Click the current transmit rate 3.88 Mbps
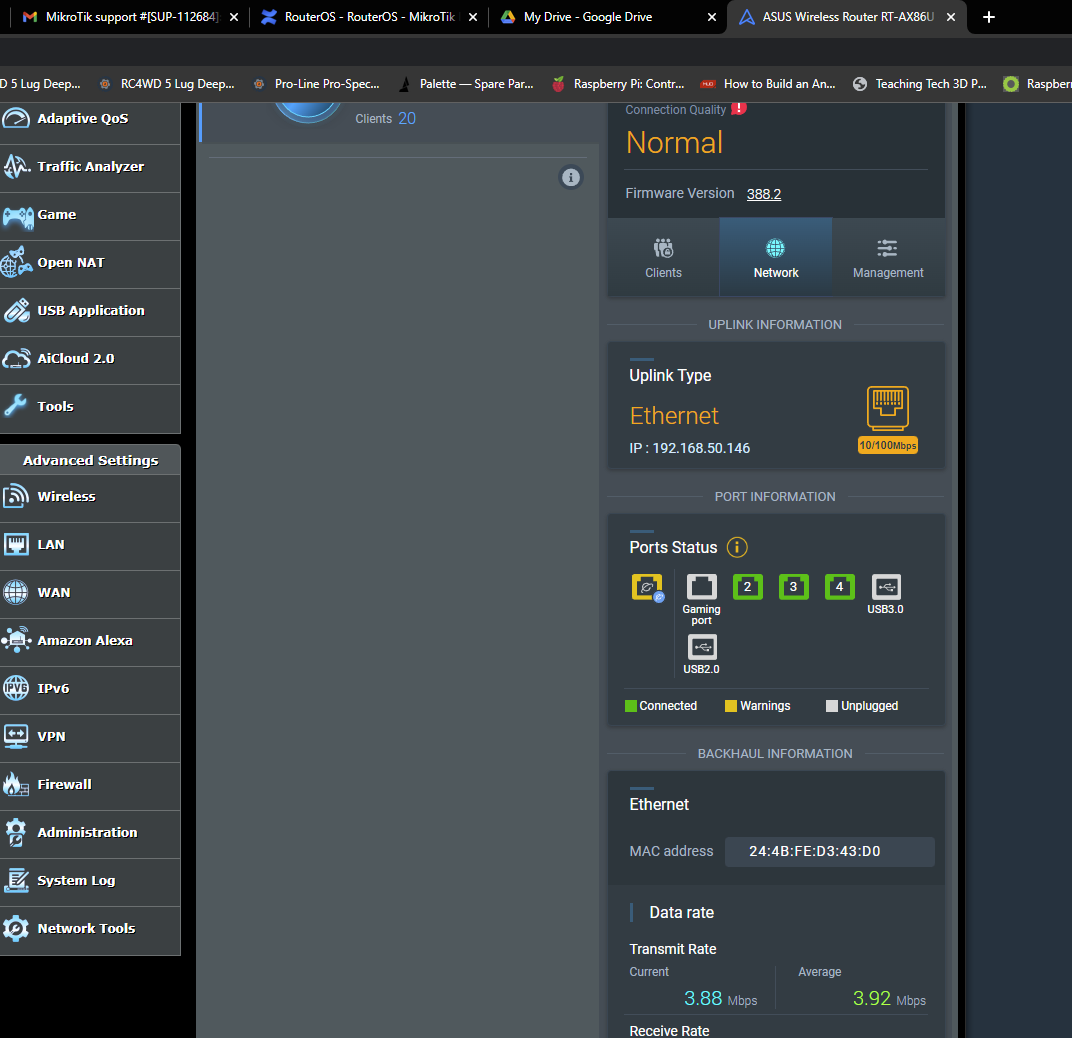Image resolution: width=1072 pixels, height=1038 pixels. (721, 998)
